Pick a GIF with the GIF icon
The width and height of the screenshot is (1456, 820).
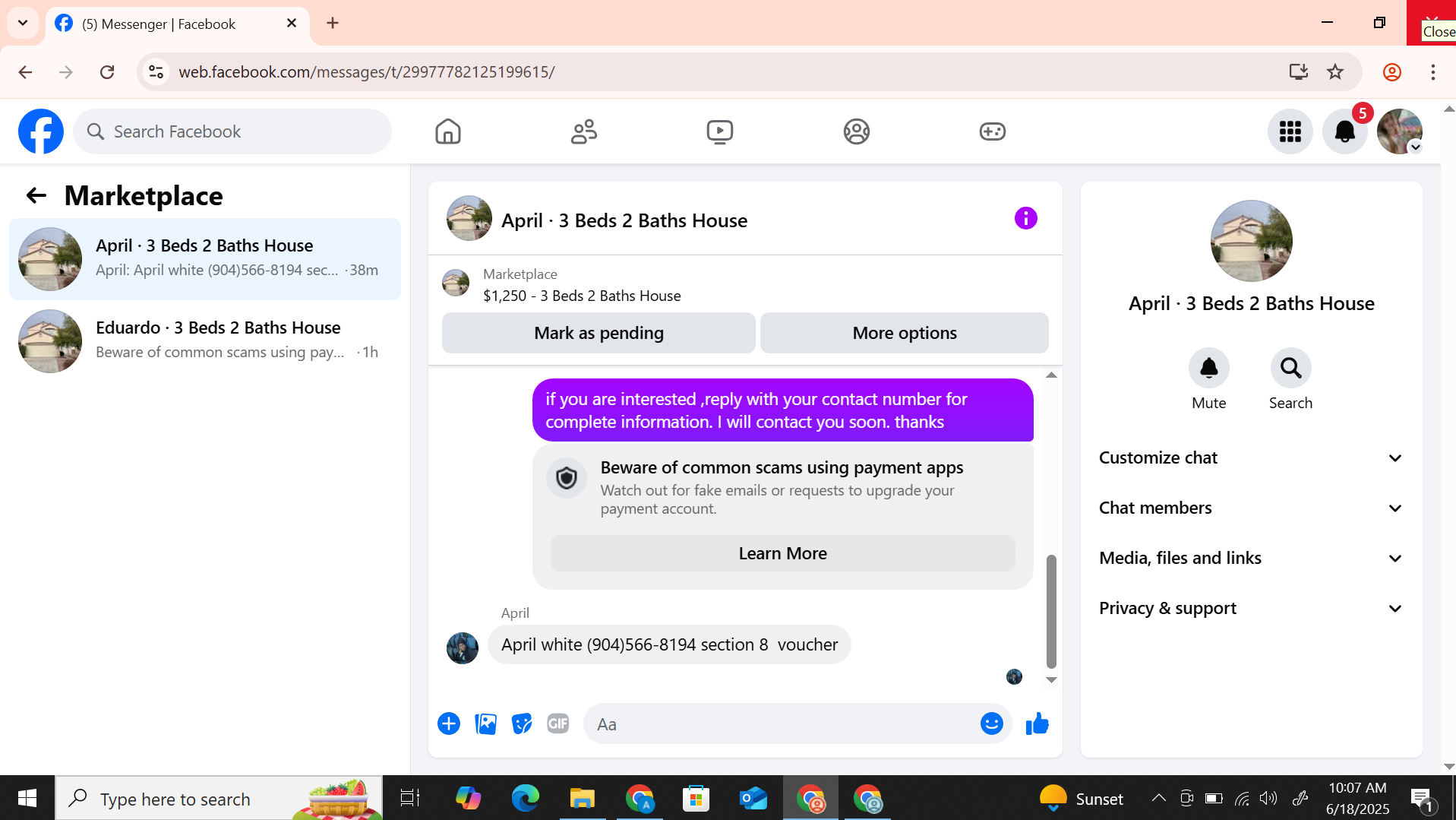click(x=558, y=723)
